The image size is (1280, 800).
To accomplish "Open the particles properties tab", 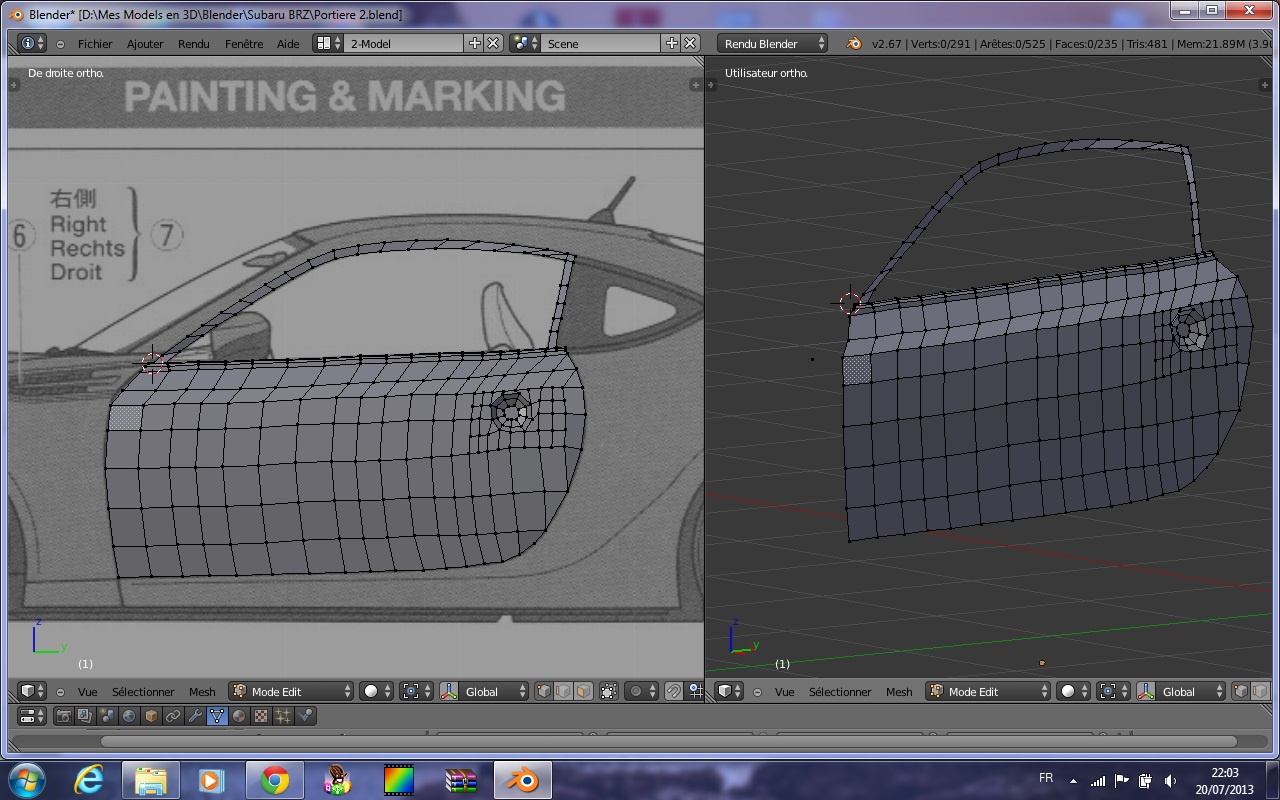I will tap(284, 716).
